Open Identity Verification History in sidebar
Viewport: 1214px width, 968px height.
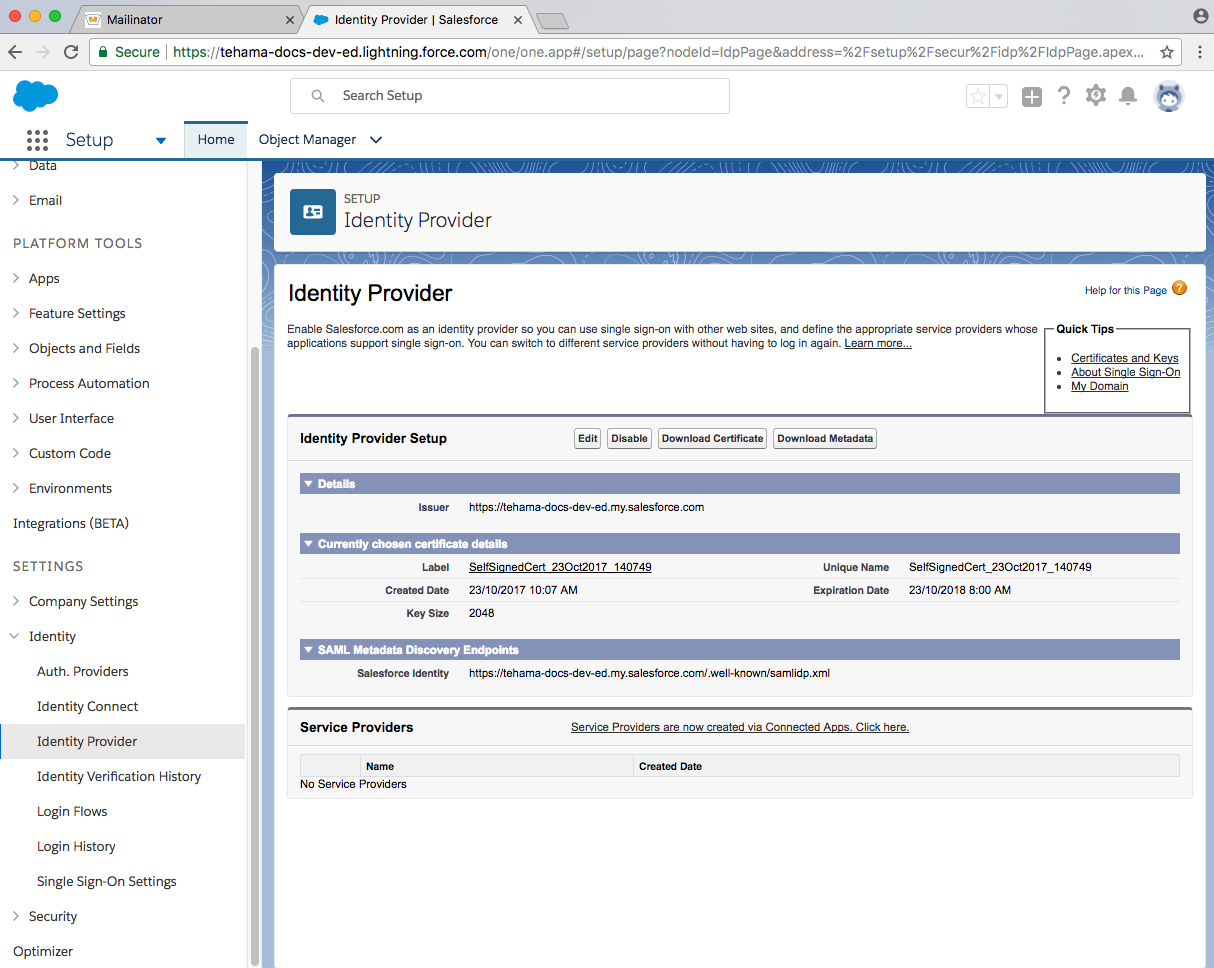pos(119,776)
